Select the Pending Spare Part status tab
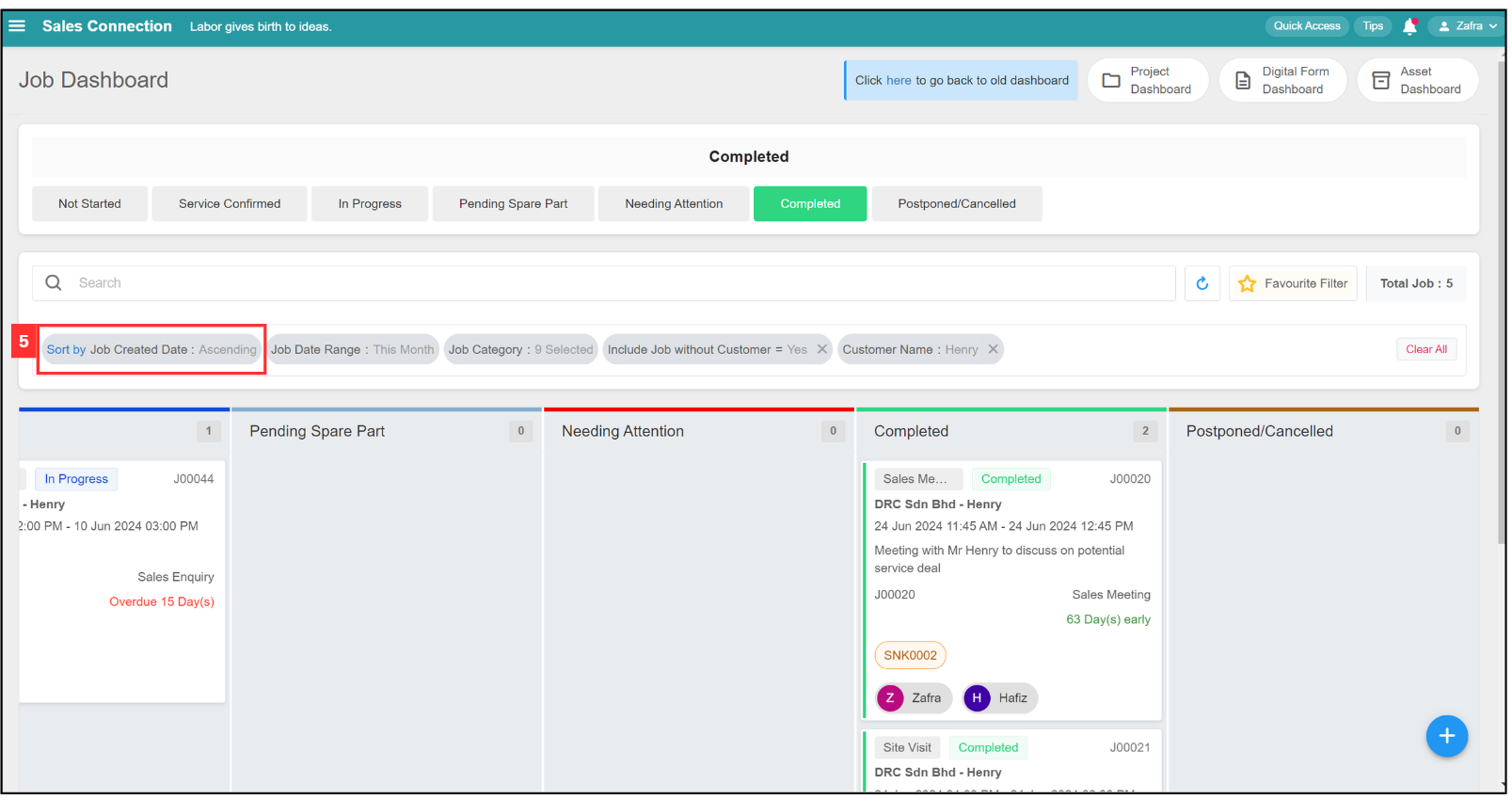 pos(513,203)
